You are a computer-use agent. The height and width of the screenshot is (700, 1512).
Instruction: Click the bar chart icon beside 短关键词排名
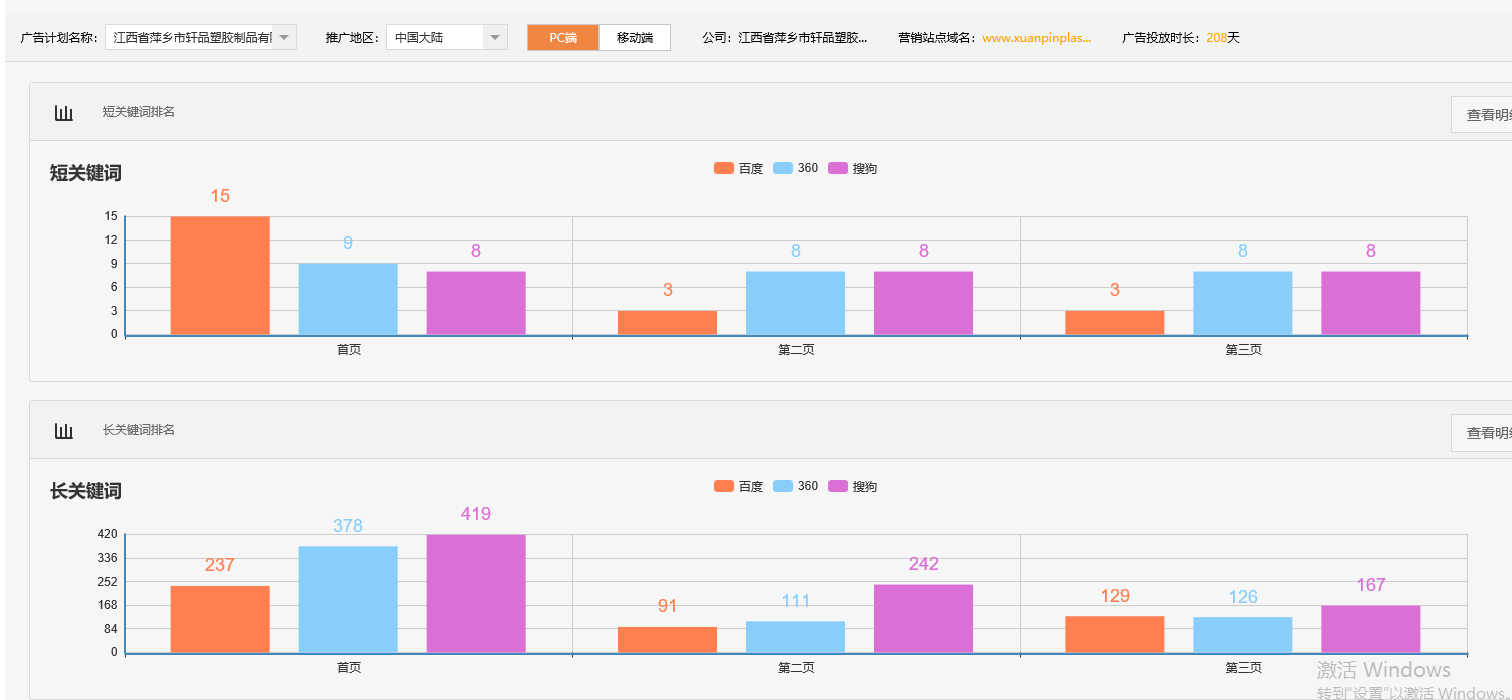63,112
